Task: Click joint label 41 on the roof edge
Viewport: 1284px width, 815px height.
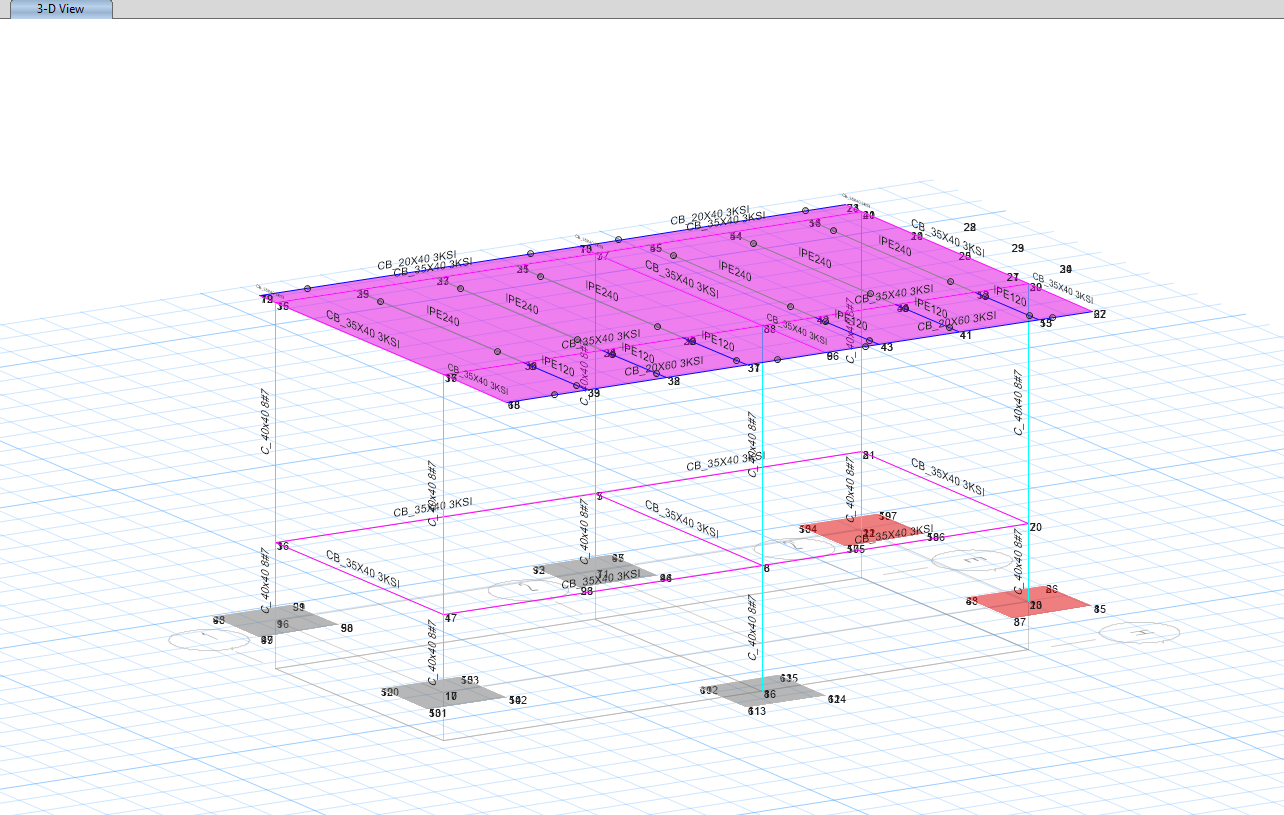Action: [966, 335]
